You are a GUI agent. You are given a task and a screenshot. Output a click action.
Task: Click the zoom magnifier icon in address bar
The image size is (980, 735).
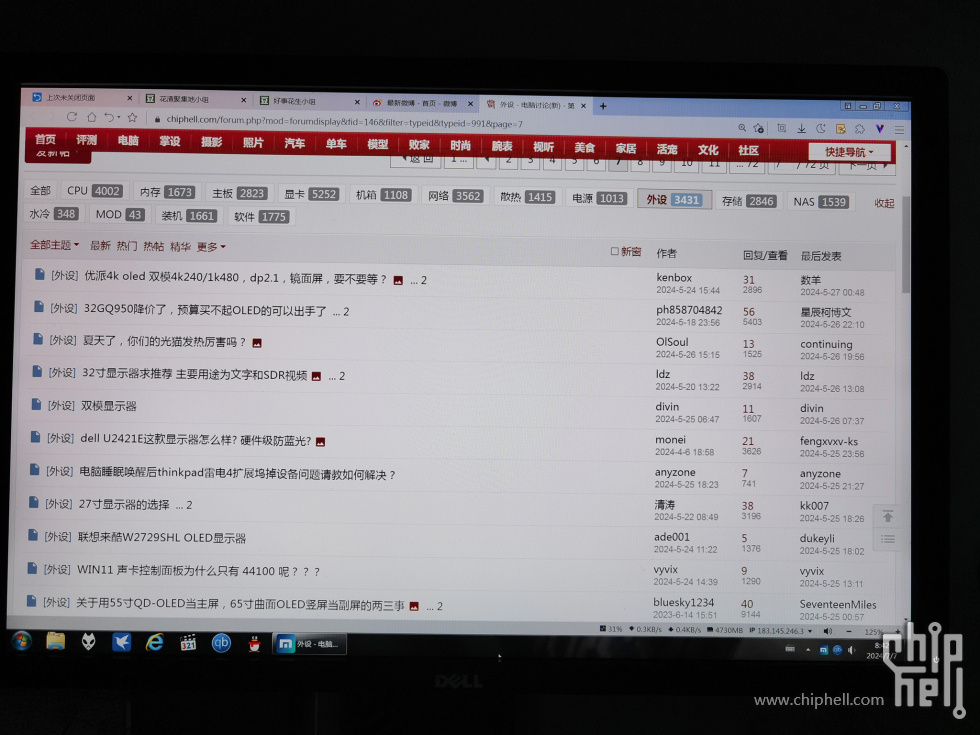click(742, 128)
